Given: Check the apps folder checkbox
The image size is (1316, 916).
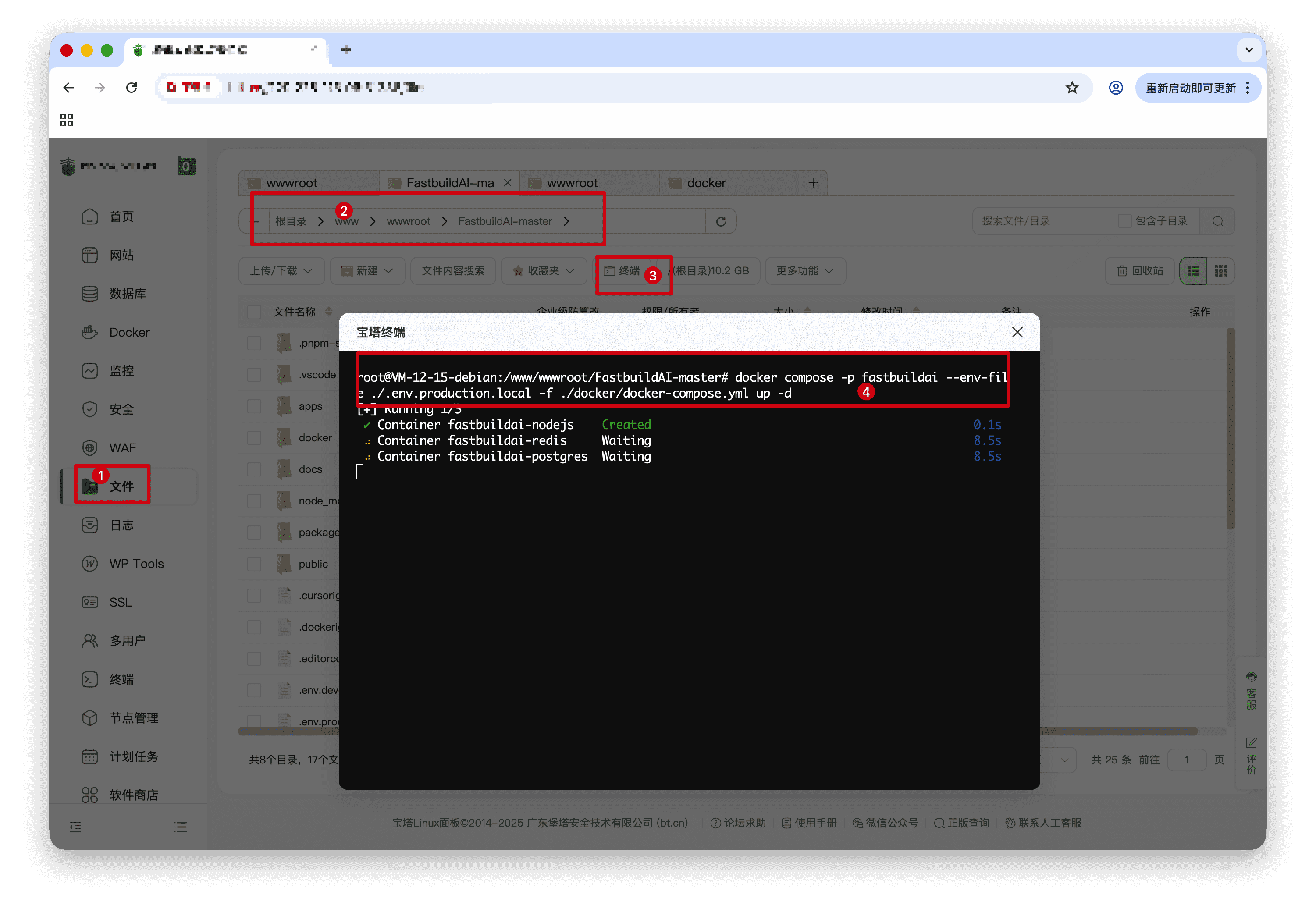Looking at the screenshot, I should (x=254, y=406).
